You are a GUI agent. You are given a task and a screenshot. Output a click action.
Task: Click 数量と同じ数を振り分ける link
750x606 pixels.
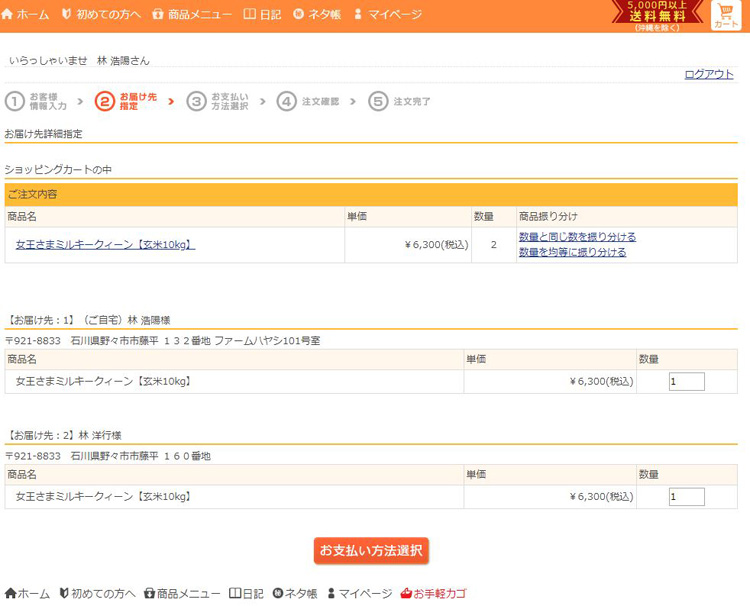coord(577,237)
